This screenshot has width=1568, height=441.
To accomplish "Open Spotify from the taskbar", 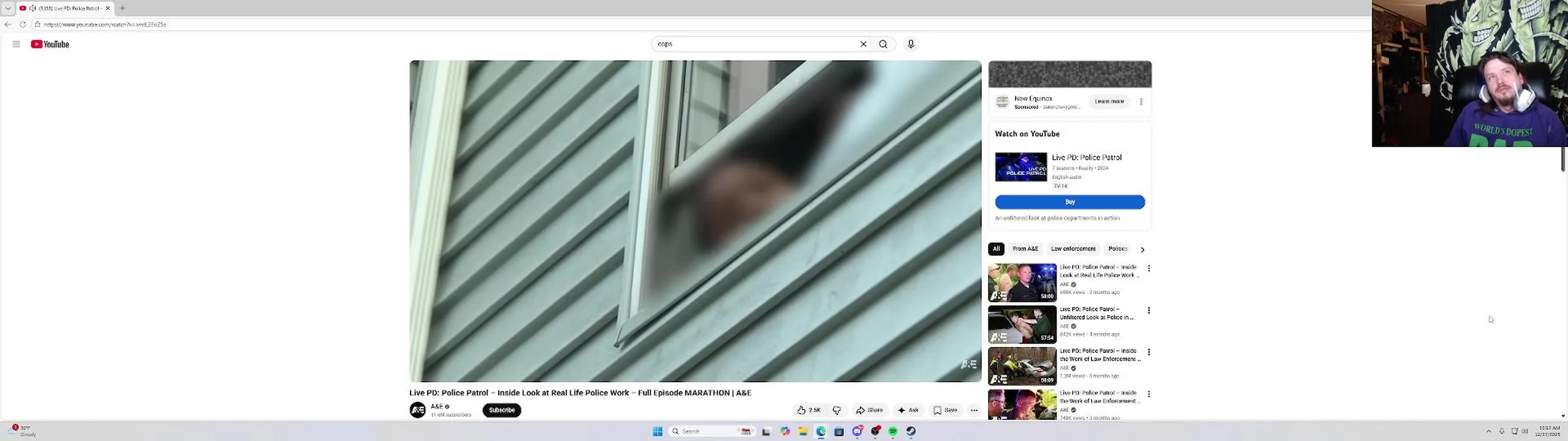I will pos(893,431).
